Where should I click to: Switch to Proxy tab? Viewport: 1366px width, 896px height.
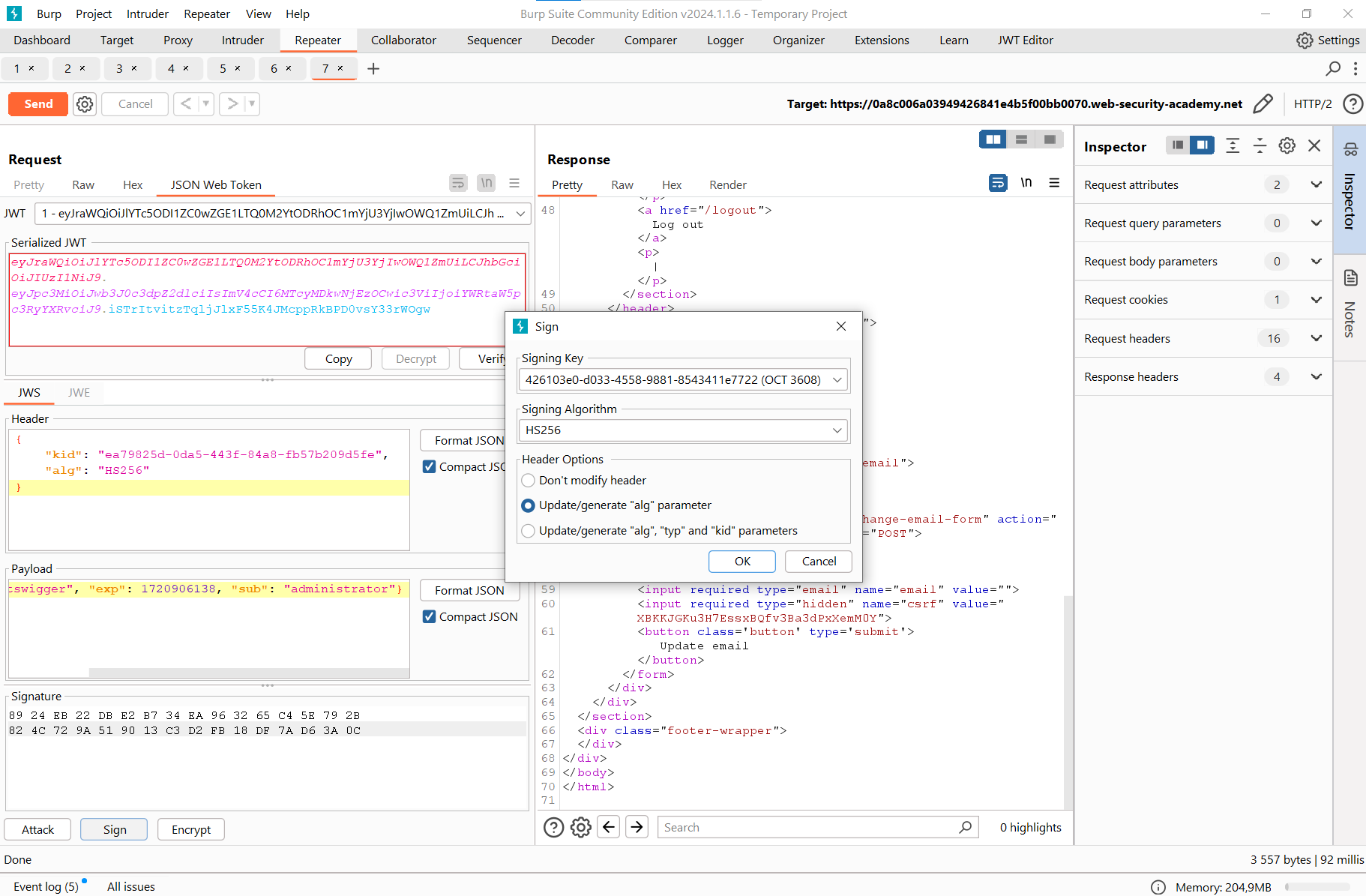pyautogui.click(x=178, y=40)
